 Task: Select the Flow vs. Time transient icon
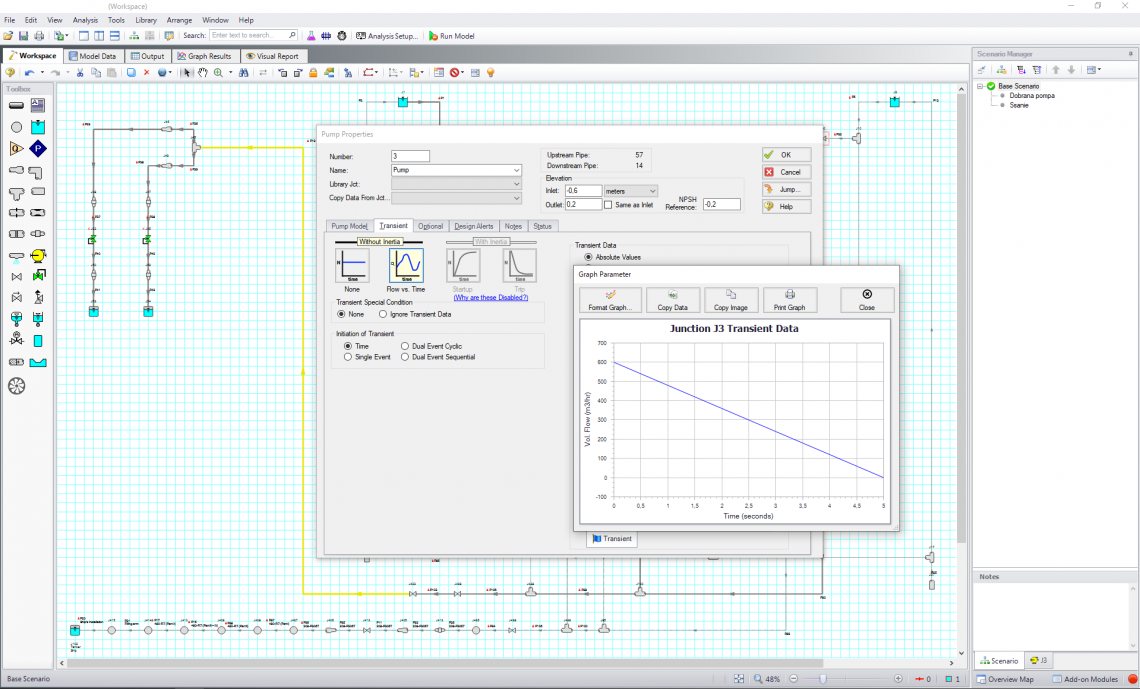click(x=405, y=266)
